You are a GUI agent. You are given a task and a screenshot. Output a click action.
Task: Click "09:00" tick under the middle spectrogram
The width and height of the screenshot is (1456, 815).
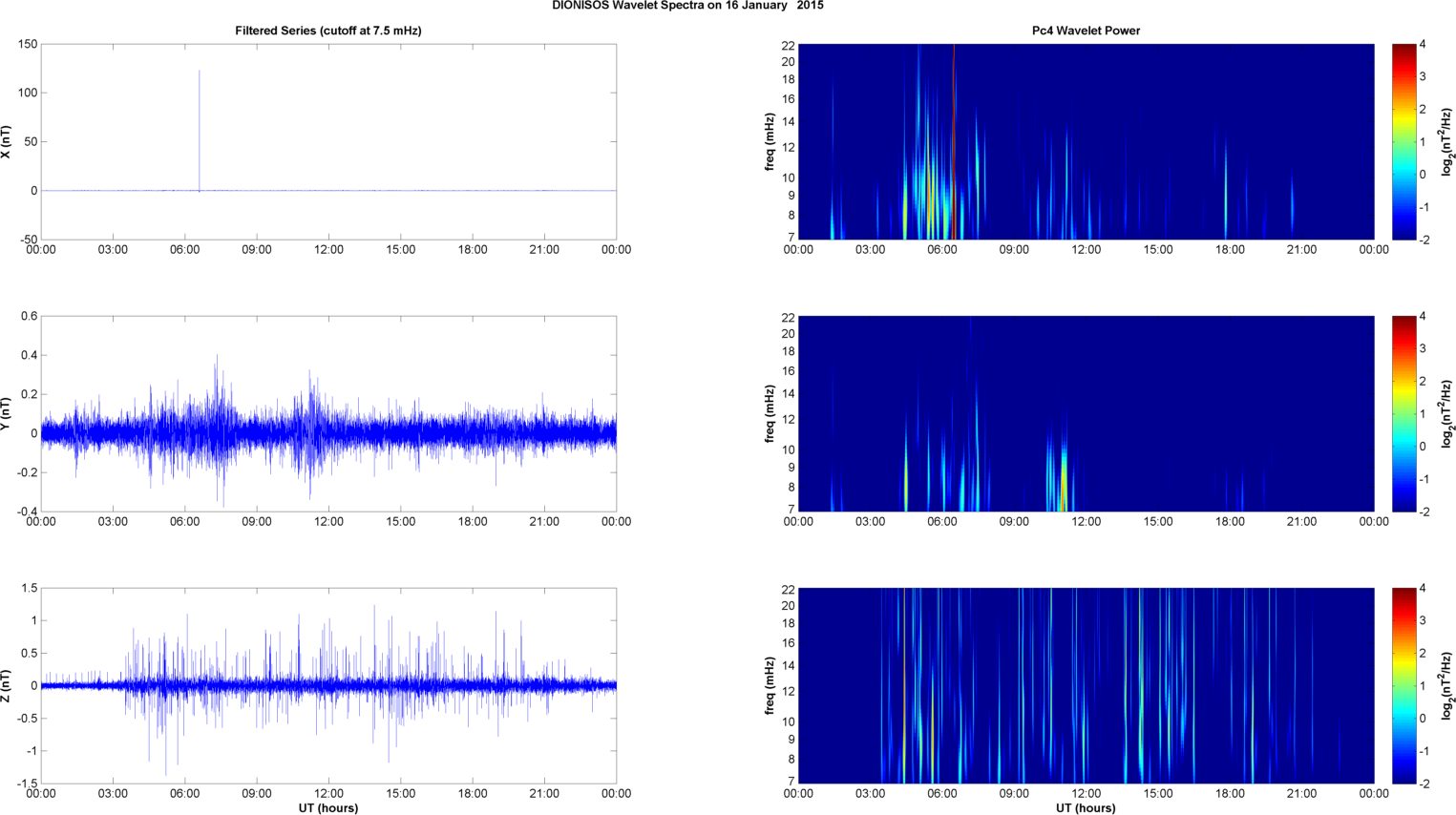point(1014,522)
